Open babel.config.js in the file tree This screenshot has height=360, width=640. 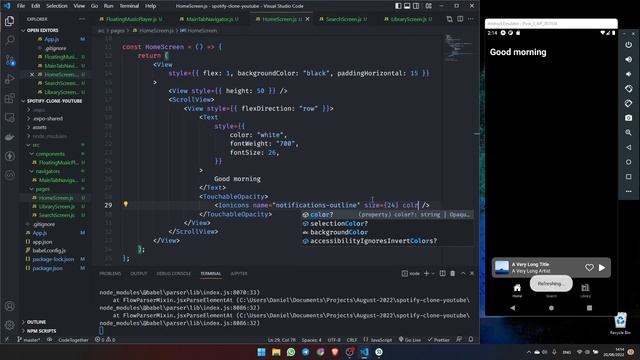tap(49, 251)
